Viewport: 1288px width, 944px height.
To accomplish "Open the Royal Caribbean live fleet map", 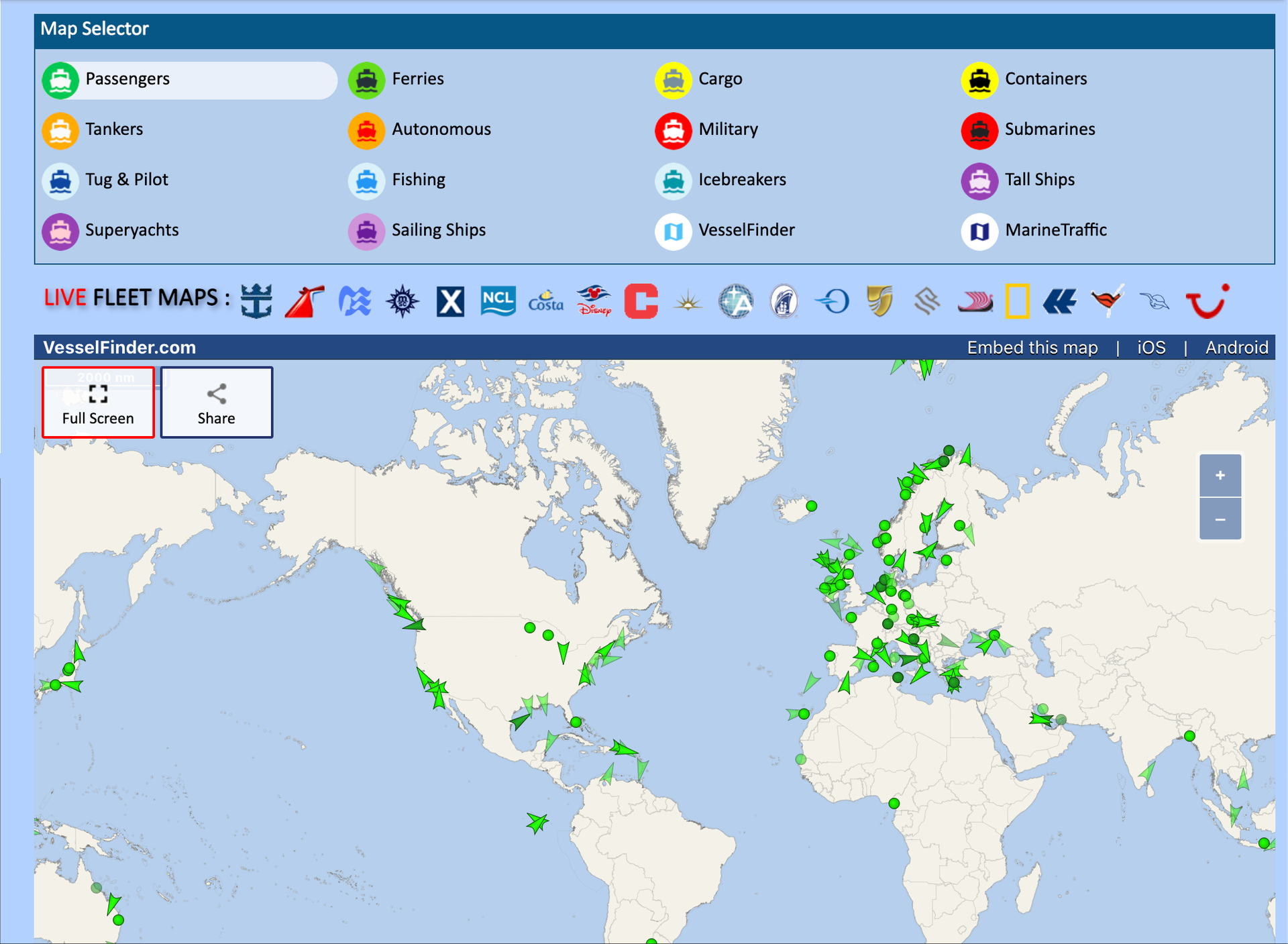I will (x=257, y=301).
